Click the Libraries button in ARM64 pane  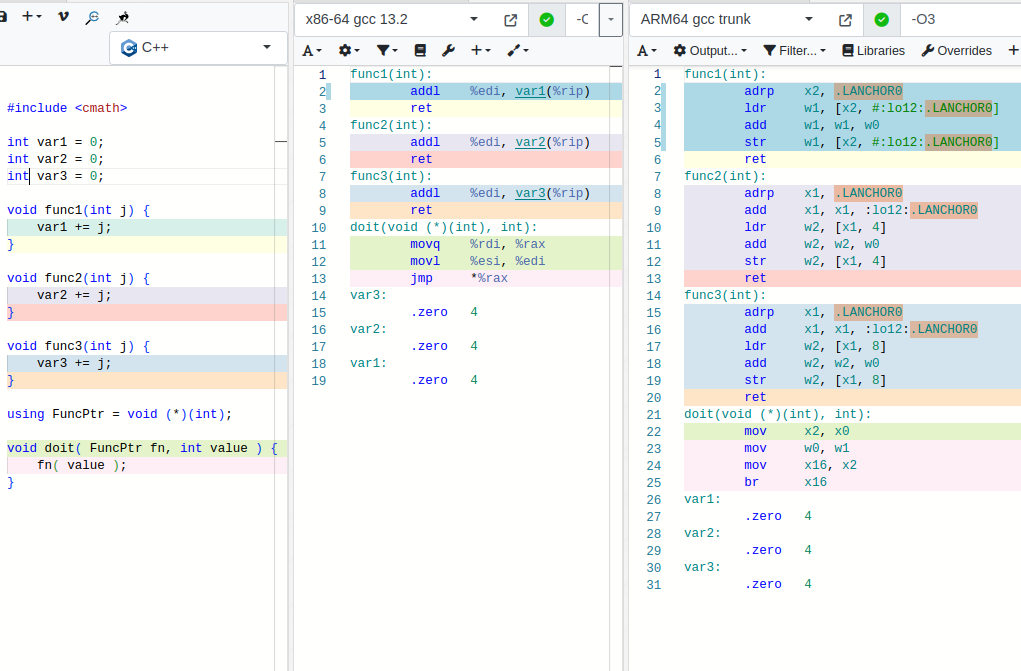(873, 50)
